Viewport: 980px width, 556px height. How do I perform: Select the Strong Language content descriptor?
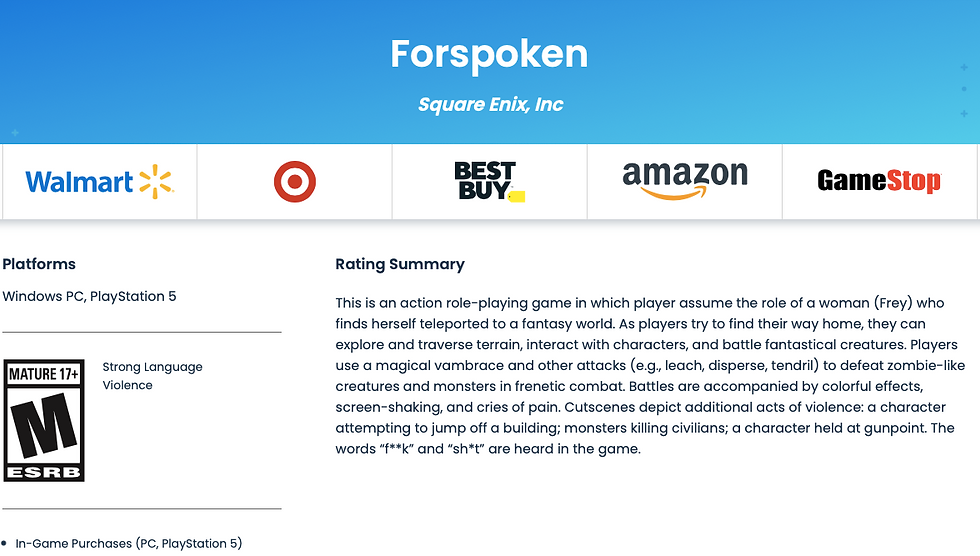pyautogui.click(x=152, y=367)
